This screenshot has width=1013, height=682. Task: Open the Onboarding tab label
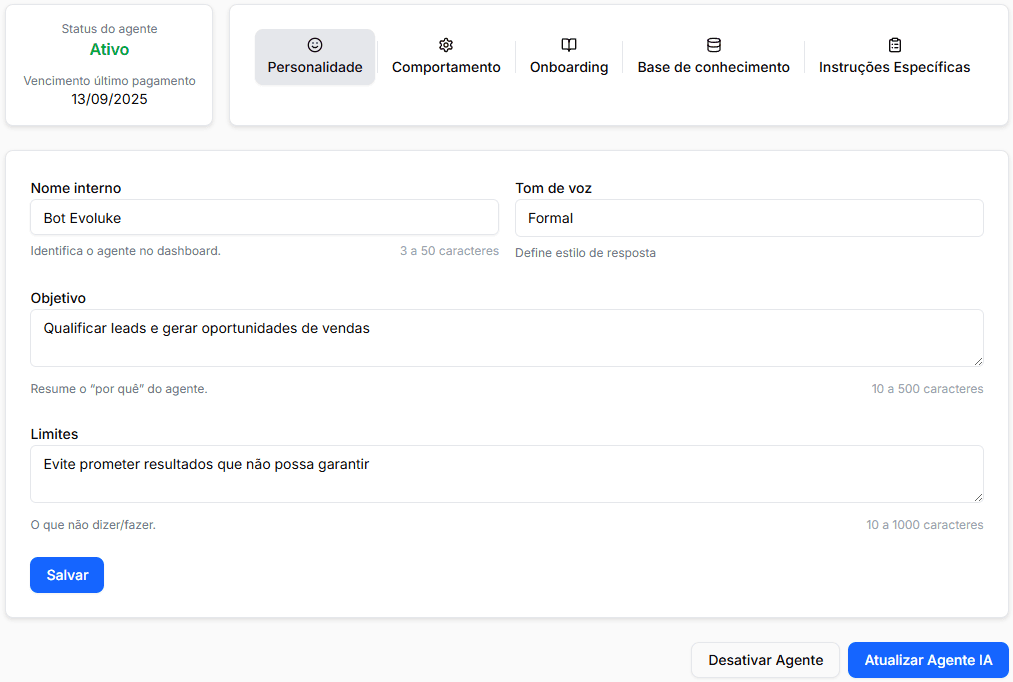tap(569, 68)
